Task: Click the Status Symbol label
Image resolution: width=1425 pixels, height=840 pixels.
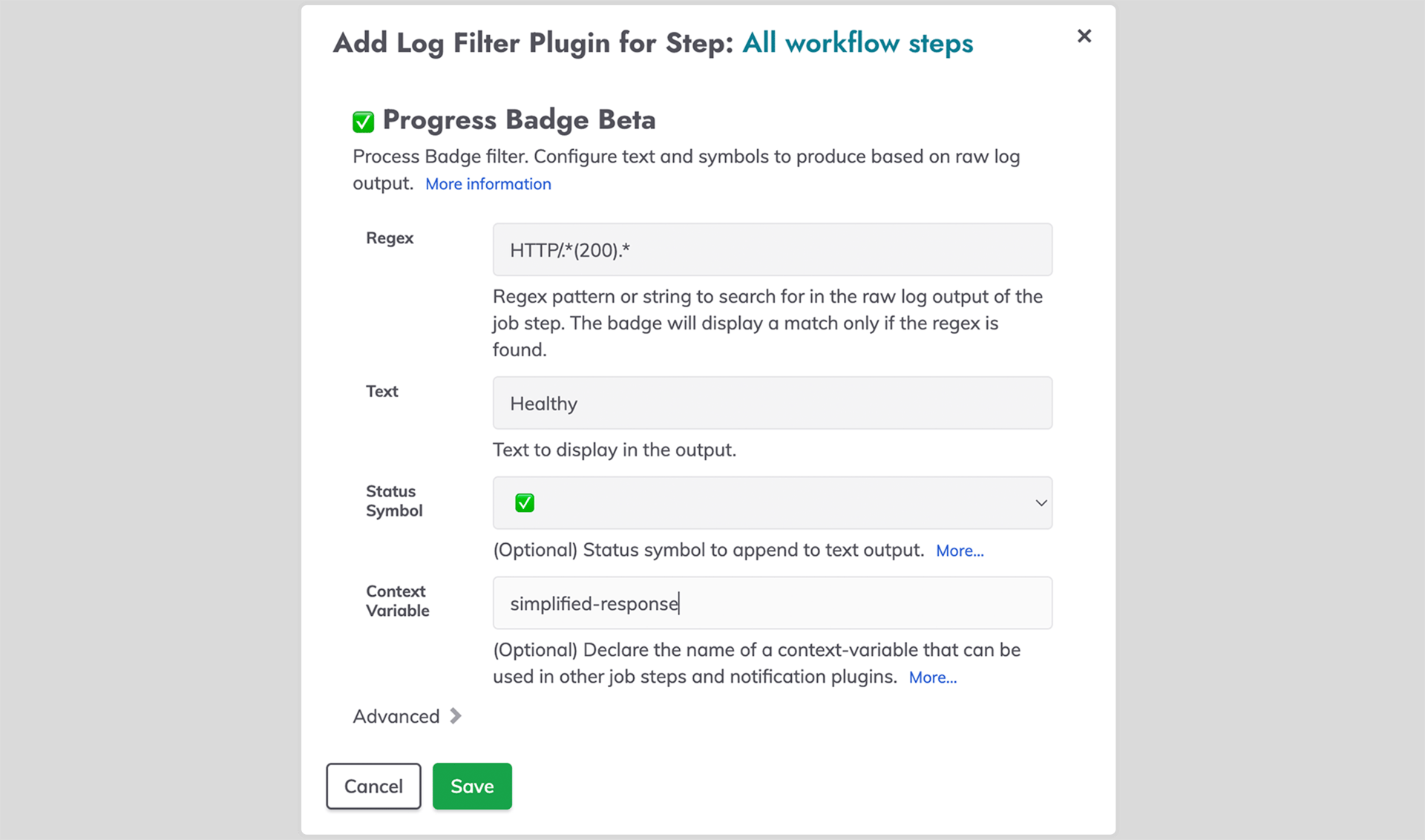Action: click(x=393, y=501)
